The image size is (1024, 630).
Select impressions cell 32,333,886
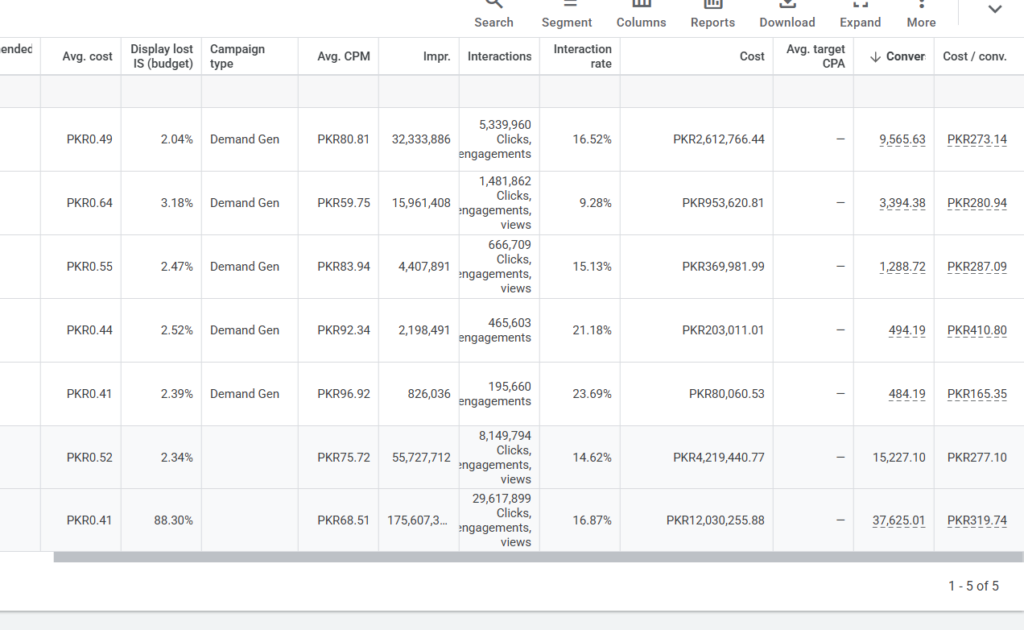pos(421,139)
